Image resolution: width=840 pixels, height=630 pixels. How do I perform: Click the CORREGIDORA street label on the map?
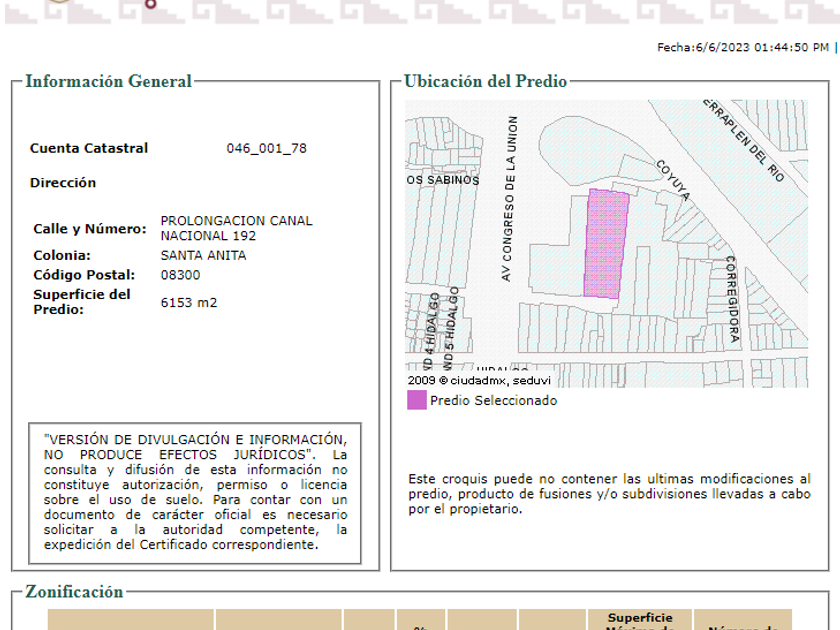(x=731, y=299)
